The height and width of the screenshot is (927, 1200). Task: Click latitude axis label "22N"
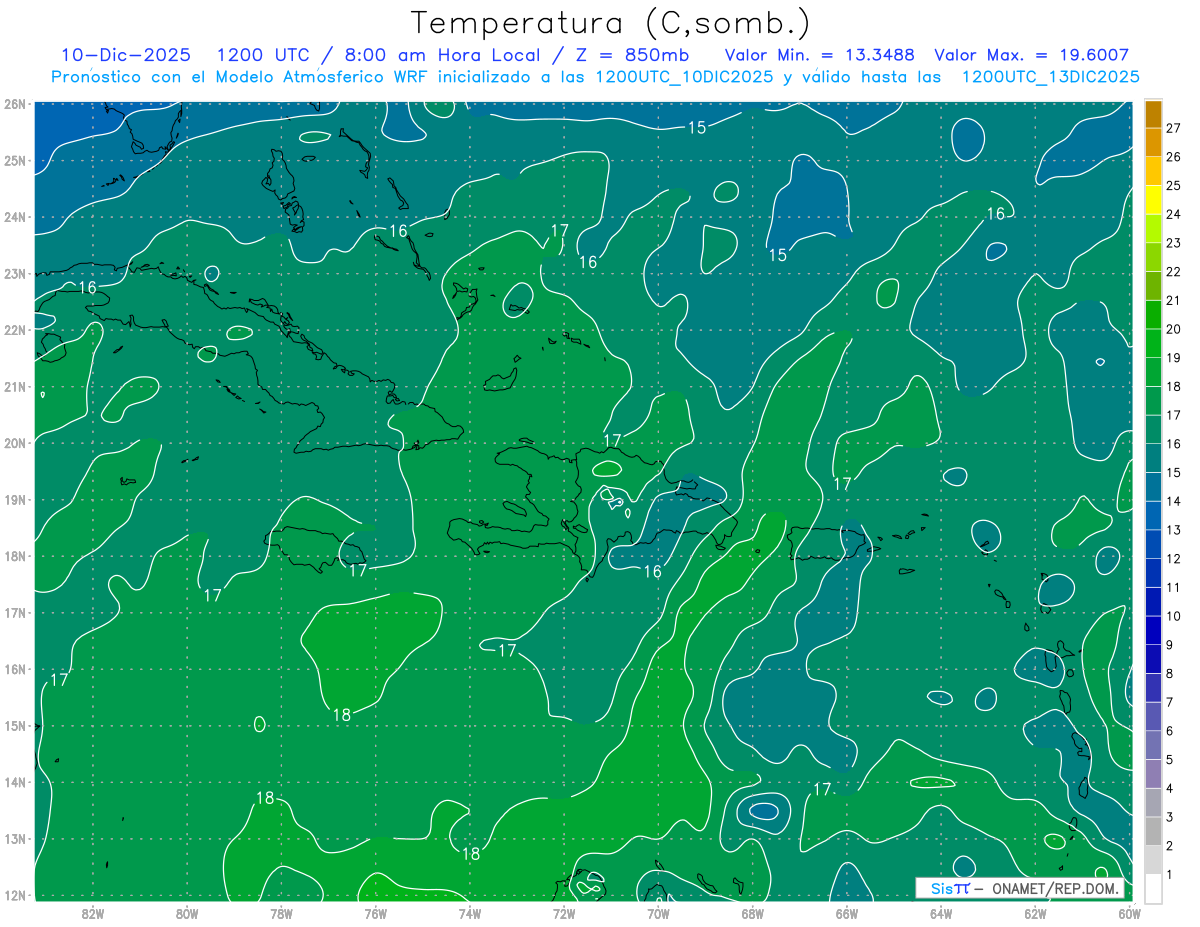click(15, 330)
